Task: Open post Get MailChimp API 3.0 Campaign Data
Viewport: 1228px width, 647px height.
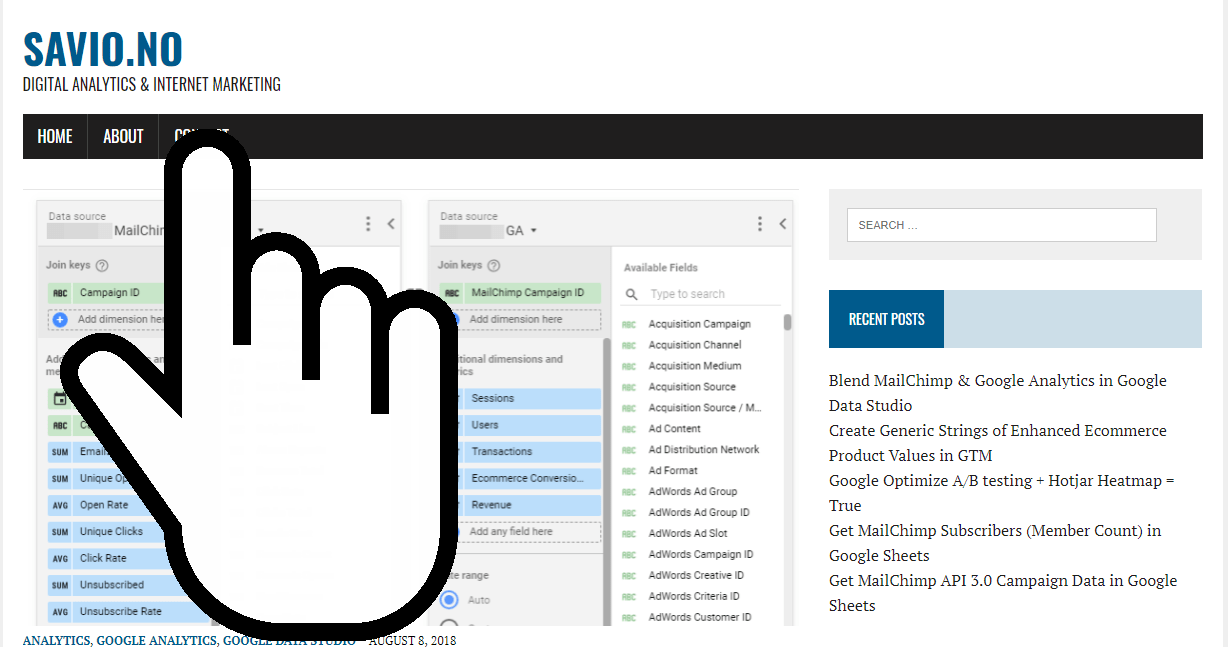Action: point(1003,593)
